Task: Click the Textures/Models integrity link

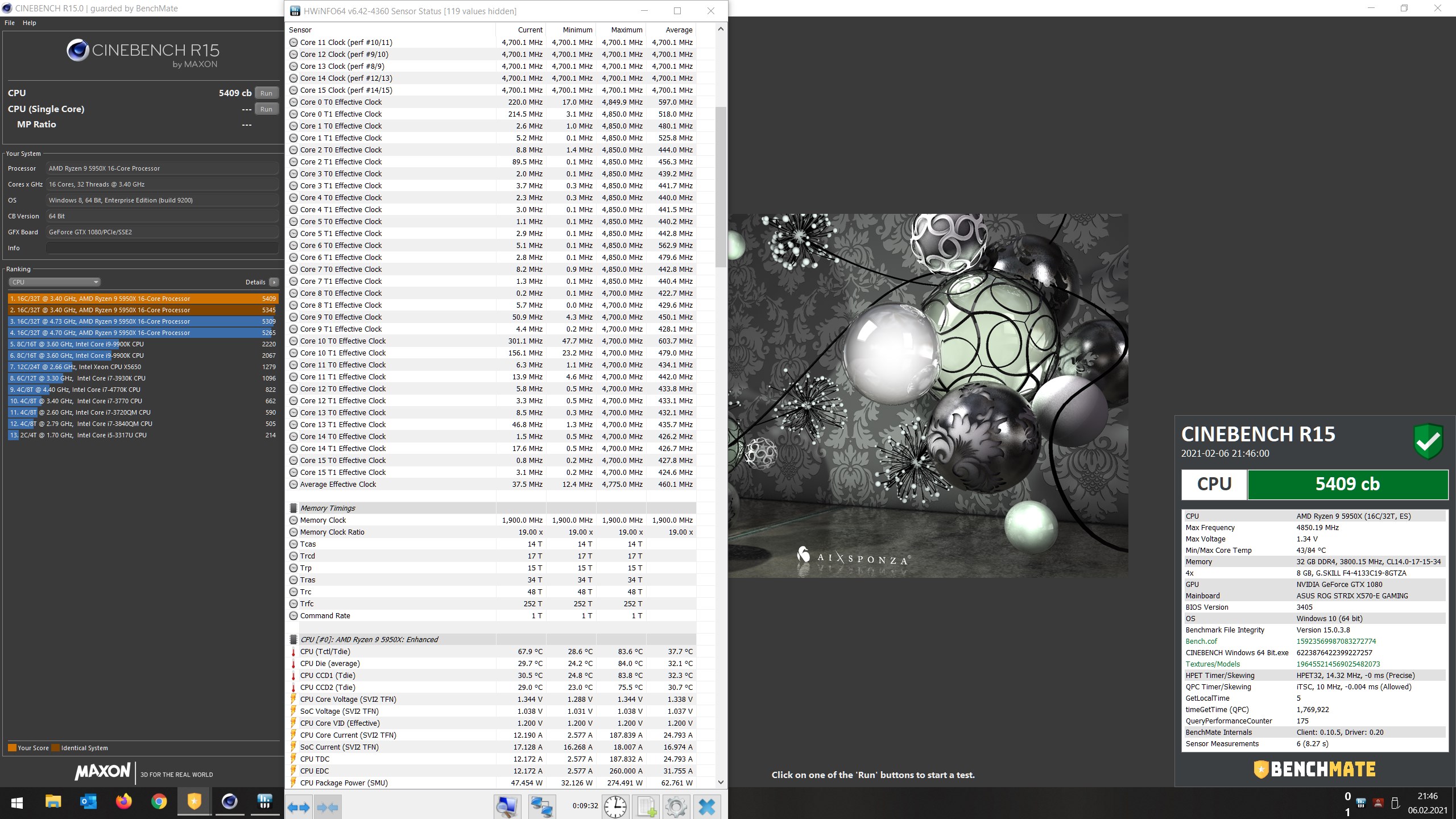Action: [x=1213, y=664]
